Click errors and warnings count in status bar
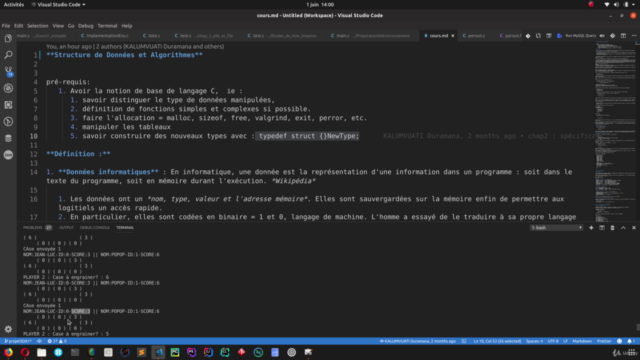This screenshot has width=640, height=360. [57, 341]
